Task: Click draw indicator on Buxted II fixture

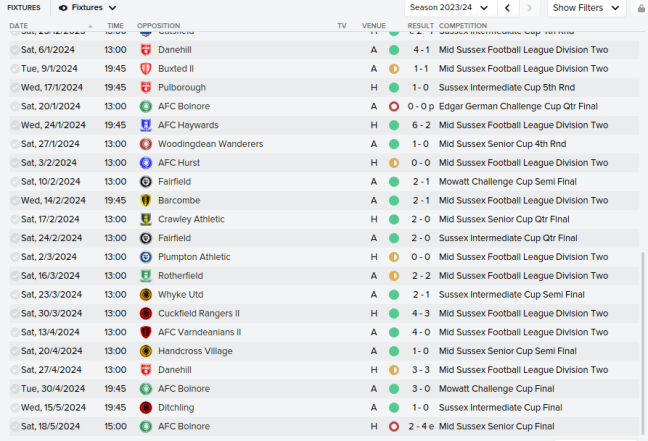Action: 394,69
